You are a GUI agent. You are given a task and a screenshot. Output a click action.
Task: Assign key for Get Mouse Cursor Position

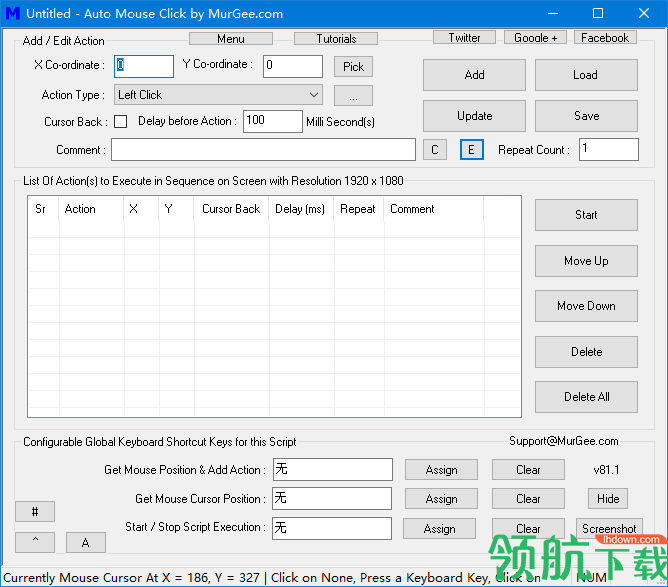441,499
